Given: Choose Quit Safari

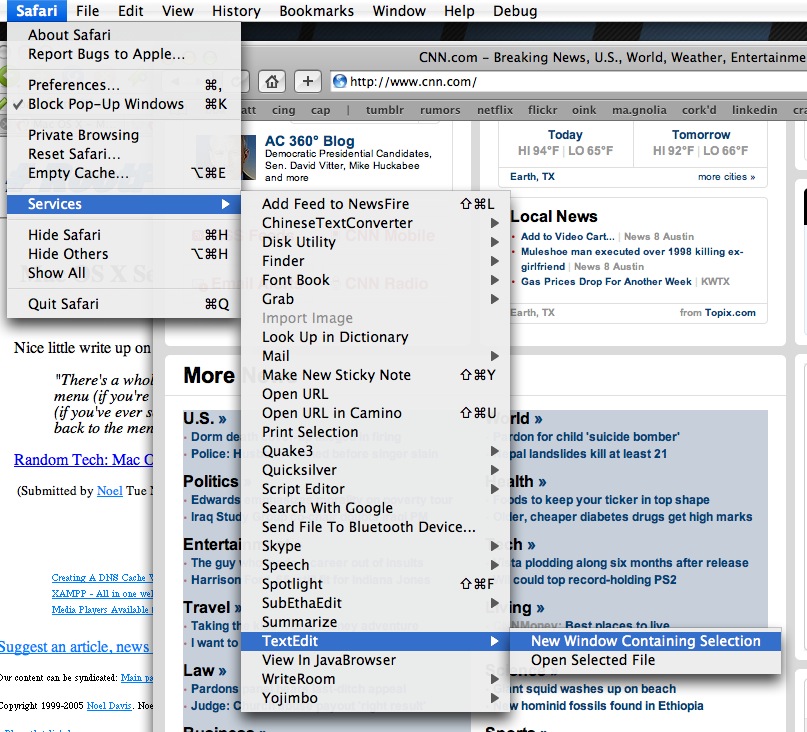Looking at the screenshot, I should 124,304.
